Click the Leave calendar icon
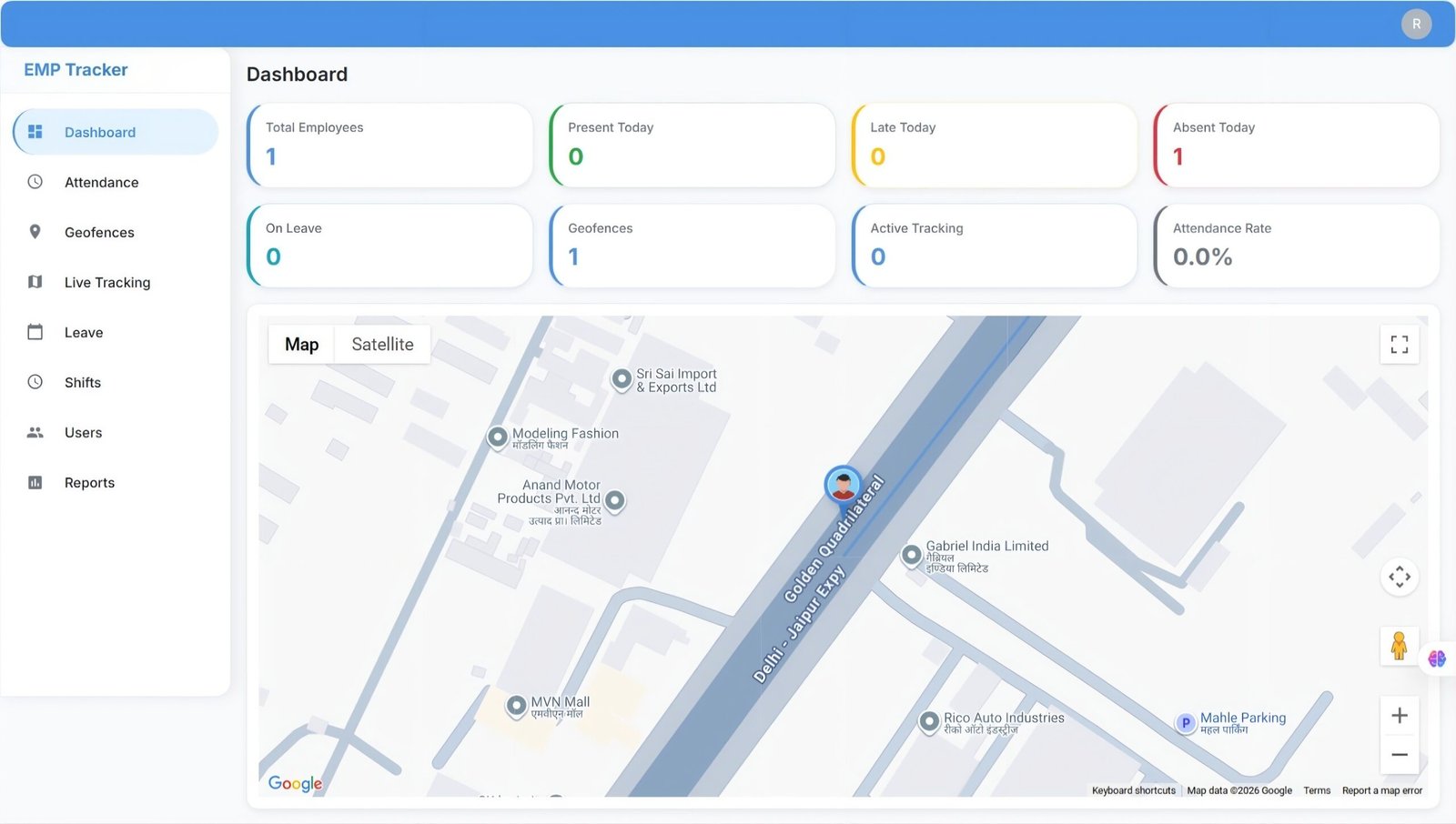The image size is (1456, 824). 35,332
